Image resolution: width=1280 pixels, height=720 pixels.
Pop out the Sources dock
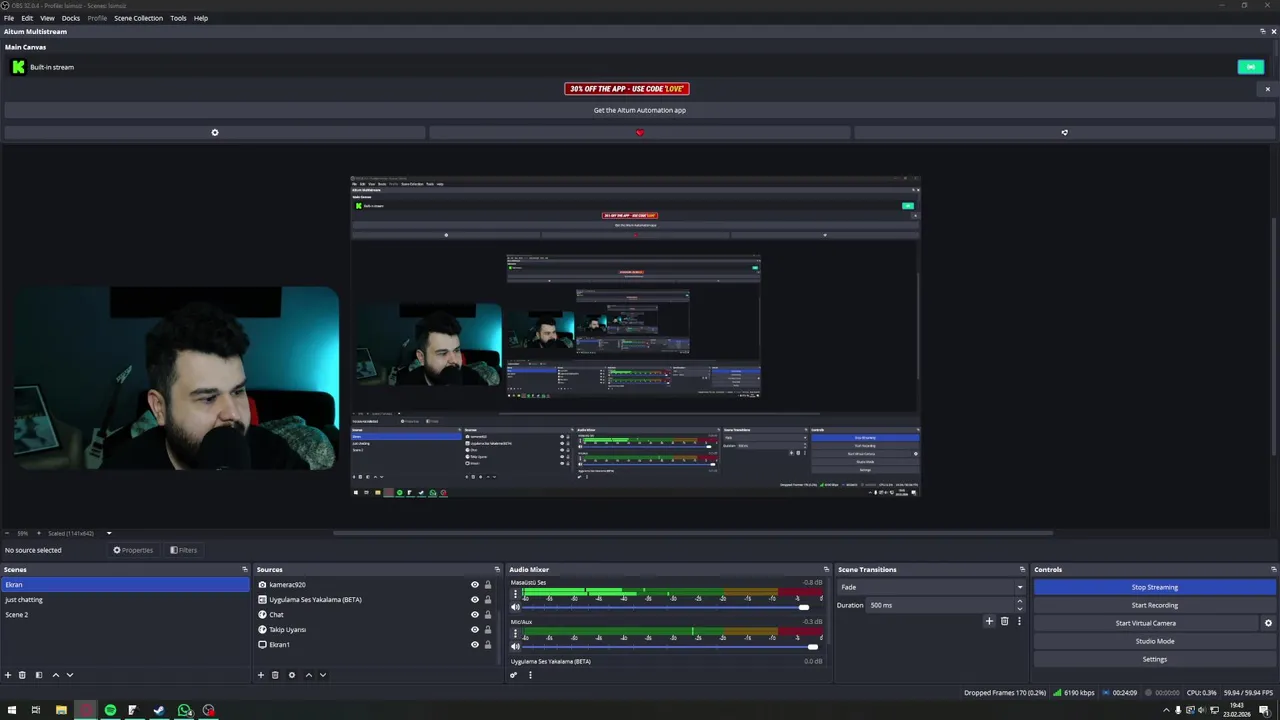pos(498,570)
